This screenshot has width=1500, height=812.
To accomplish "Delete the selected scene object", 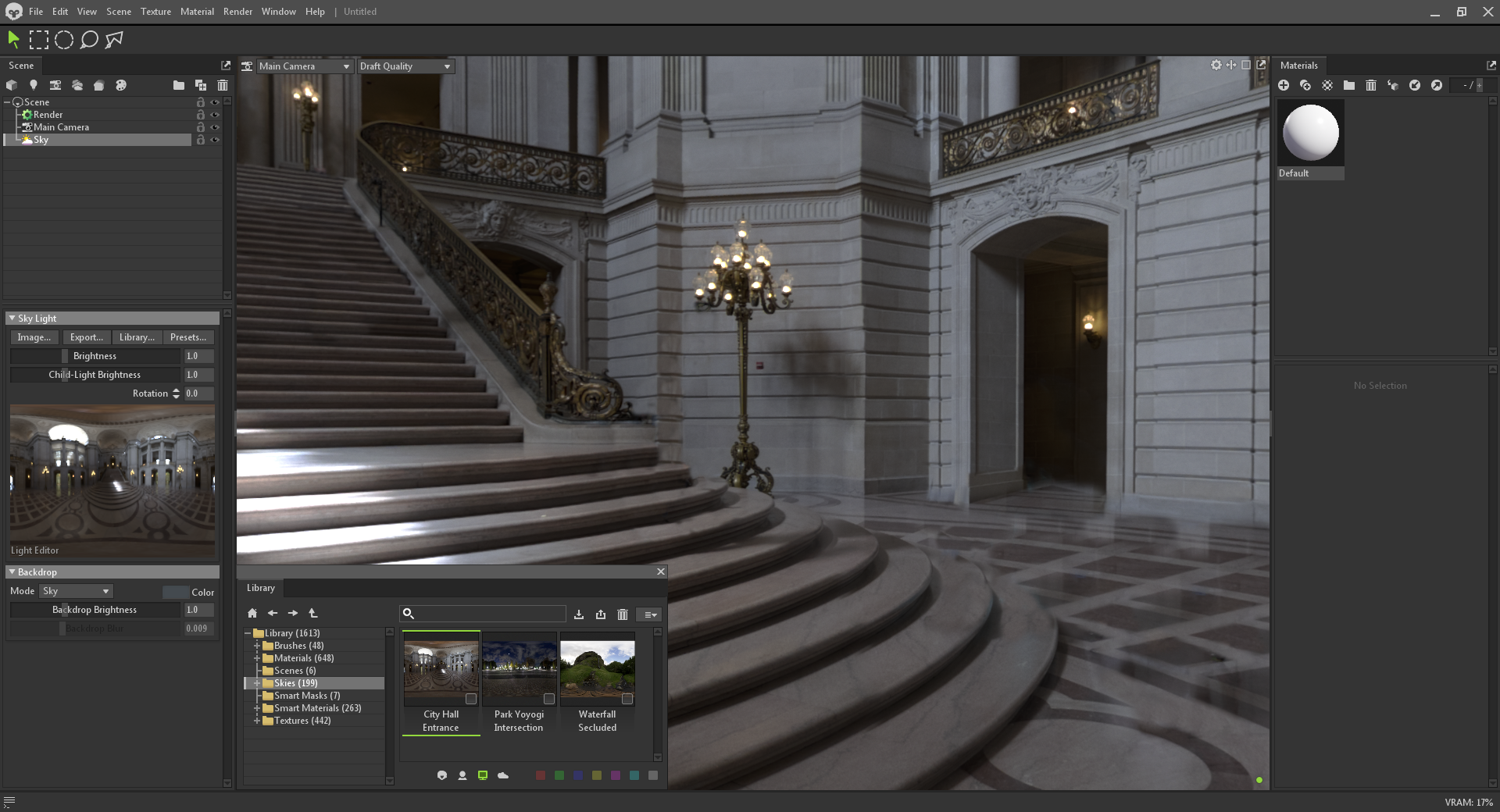I will click(223, 85).
